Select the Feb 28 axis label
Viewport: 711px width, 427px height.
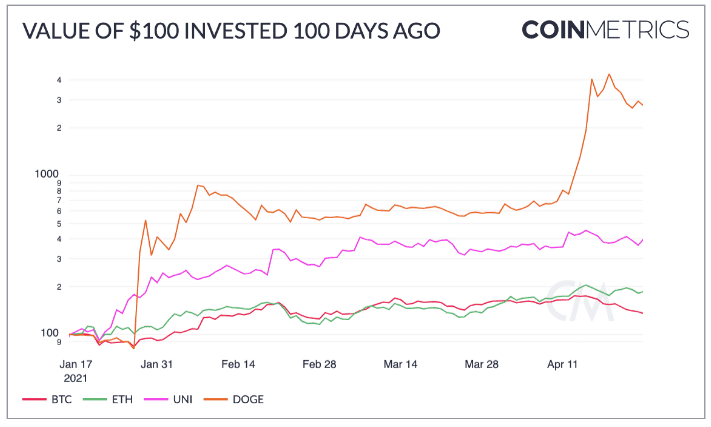319,364
